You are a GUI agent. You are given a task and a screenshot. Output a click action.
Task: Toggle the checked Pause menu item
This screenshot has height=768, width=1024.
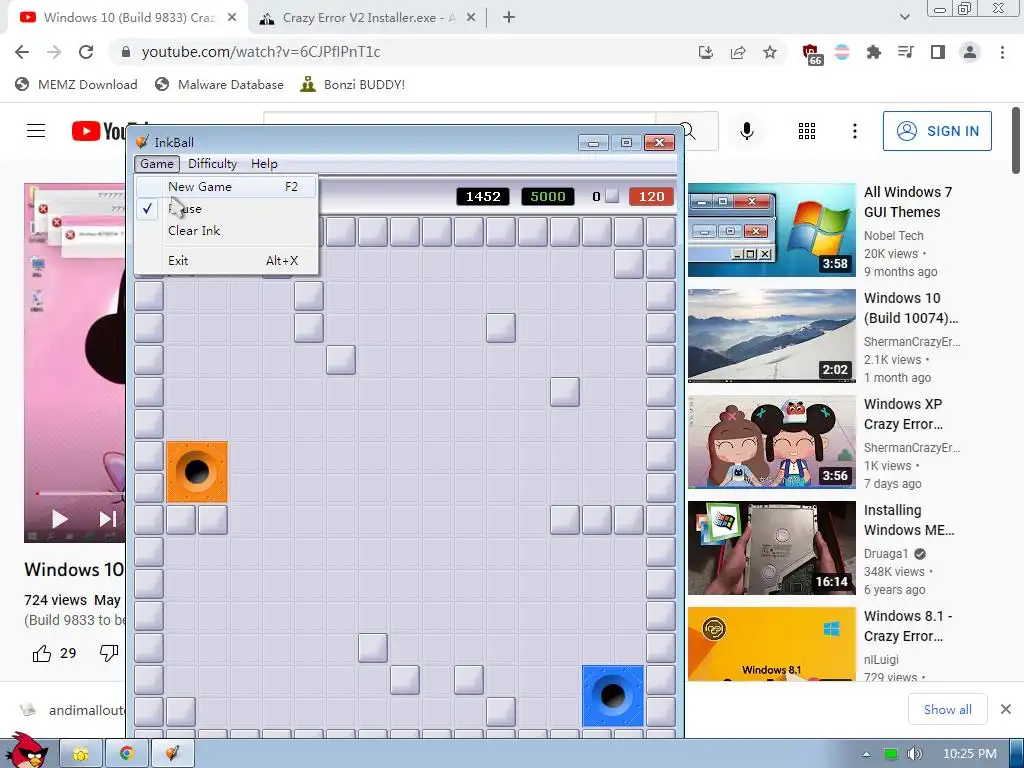click(225, 208)
